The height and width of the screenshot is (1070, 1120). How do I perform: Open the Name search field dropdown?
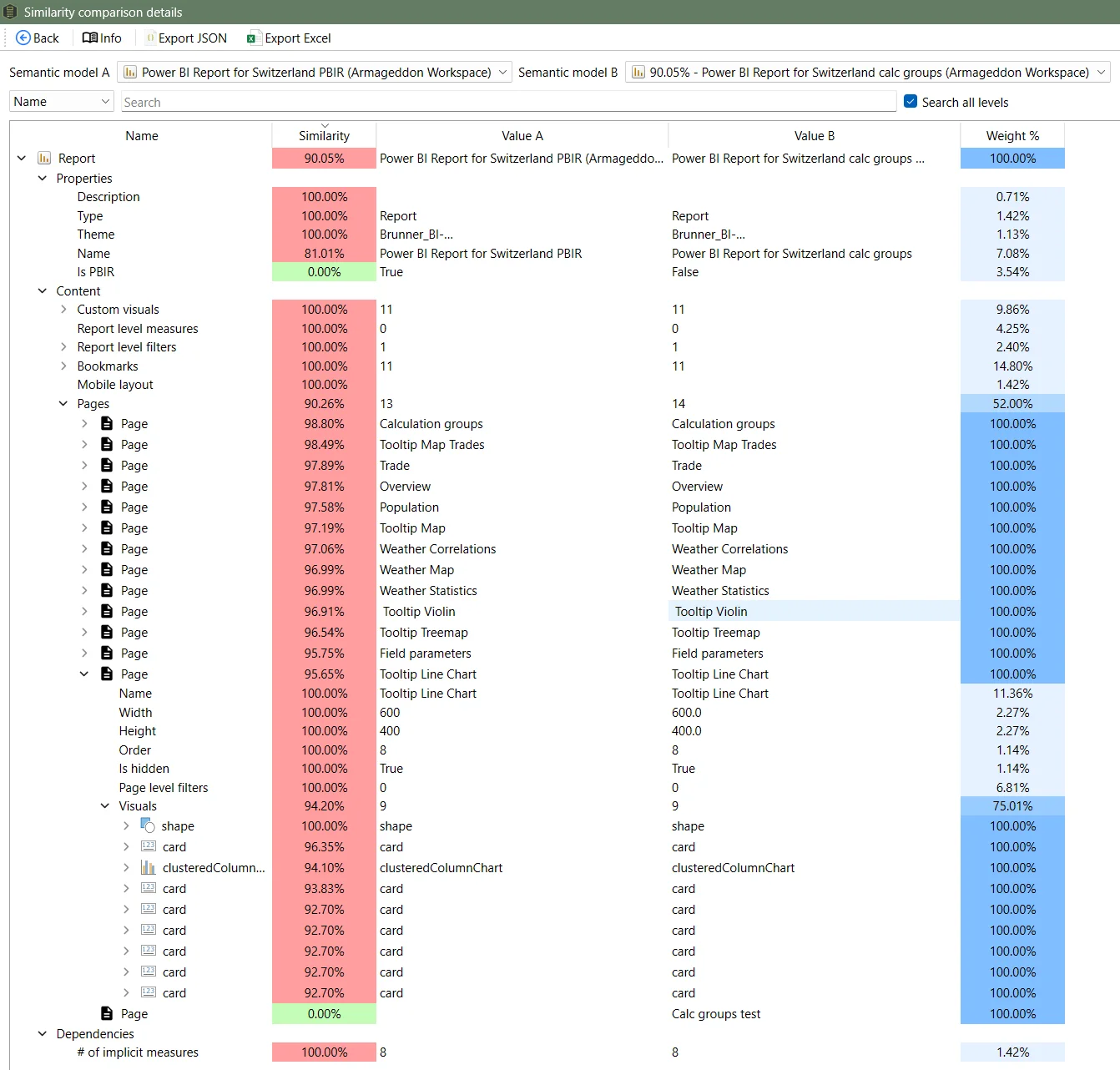(x=62, y=102)
